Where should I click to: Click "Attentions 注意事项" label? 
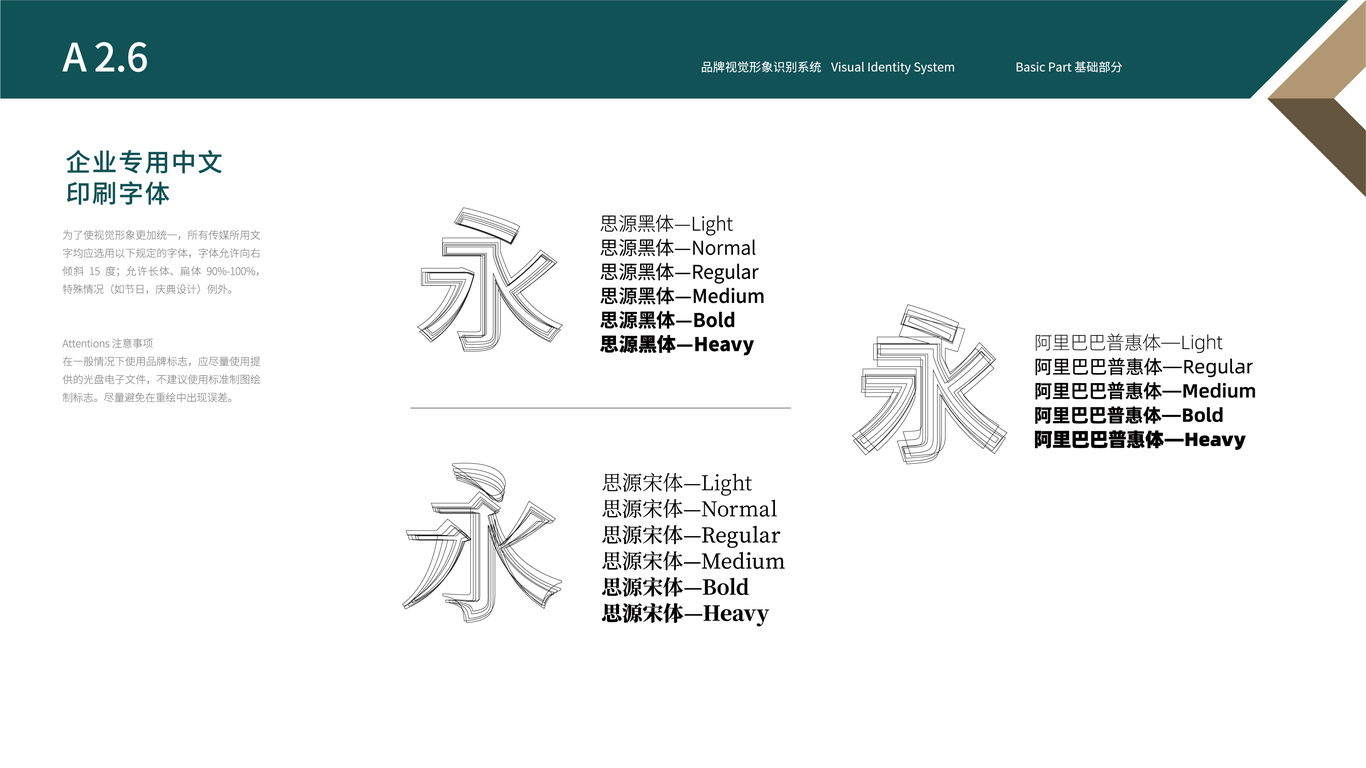coord(107,343)
